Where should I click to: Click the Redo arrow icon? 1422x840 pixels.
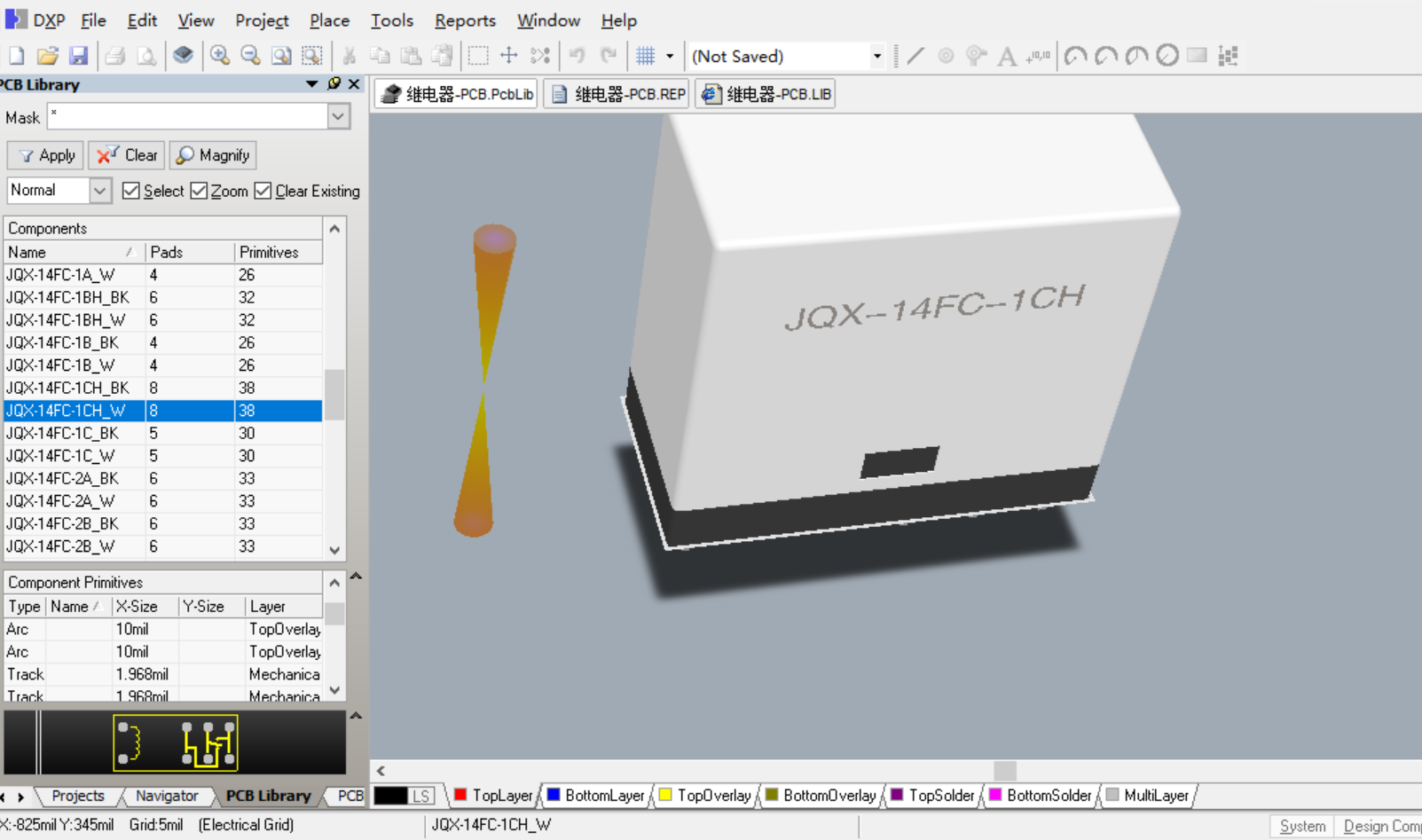(x=609, y=56)
